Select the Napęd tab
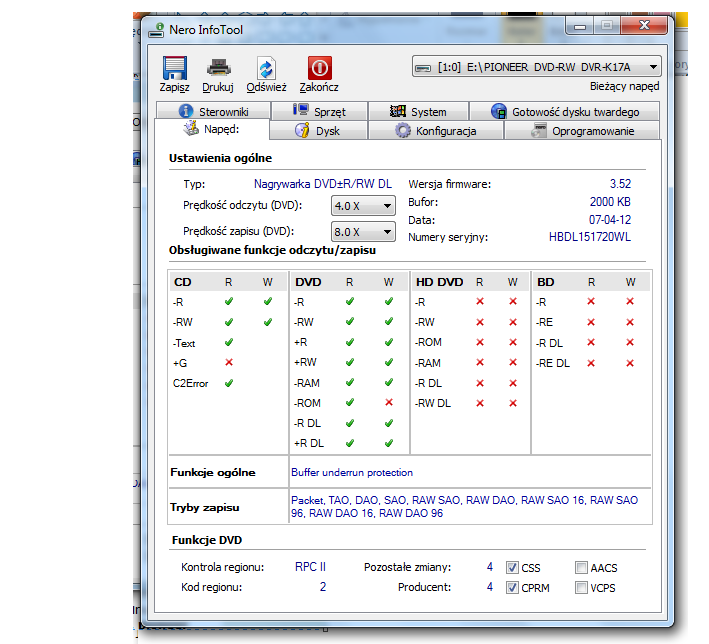 pyautogui.click(x=212, y=129)
